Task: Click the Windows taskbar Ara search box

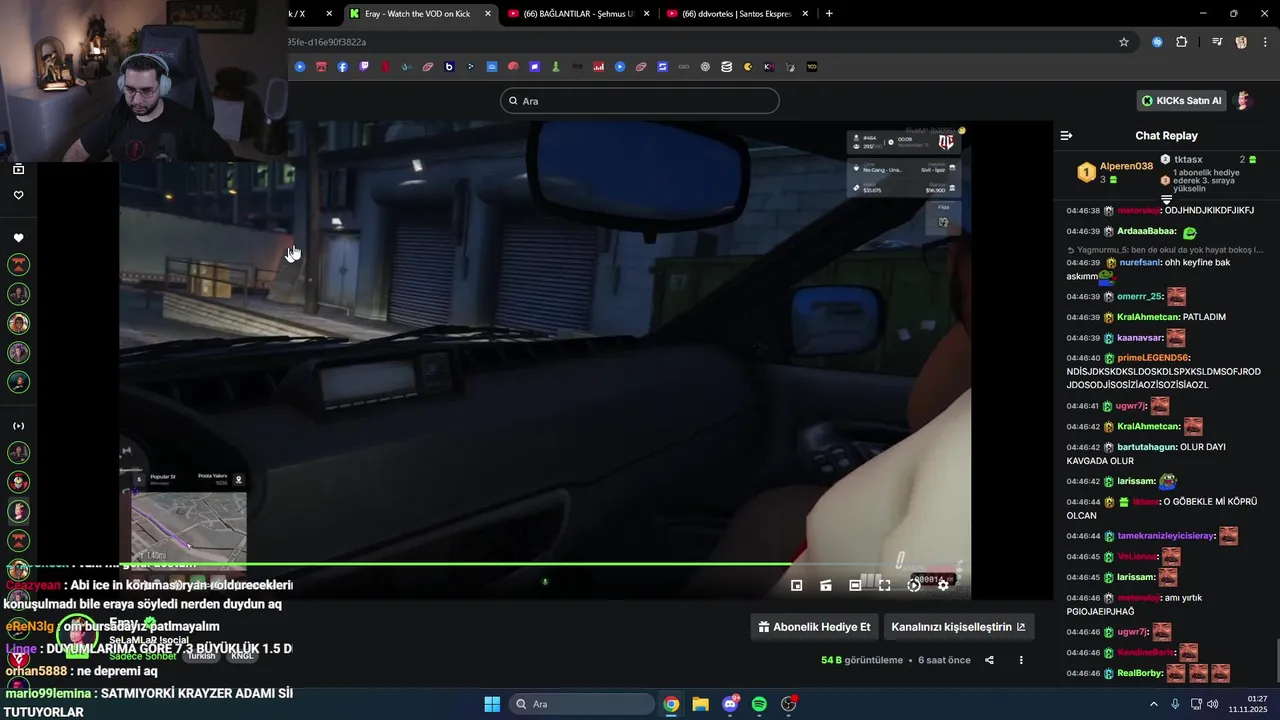Action: coord(582,704)
